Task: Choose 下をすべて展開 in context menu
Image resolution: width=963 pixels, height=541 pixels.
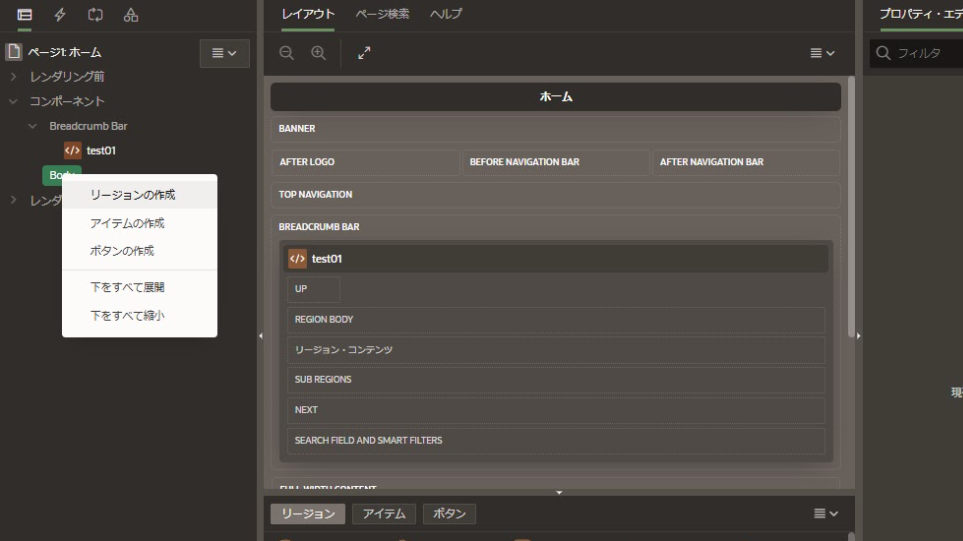Action: tap(127, 288)
